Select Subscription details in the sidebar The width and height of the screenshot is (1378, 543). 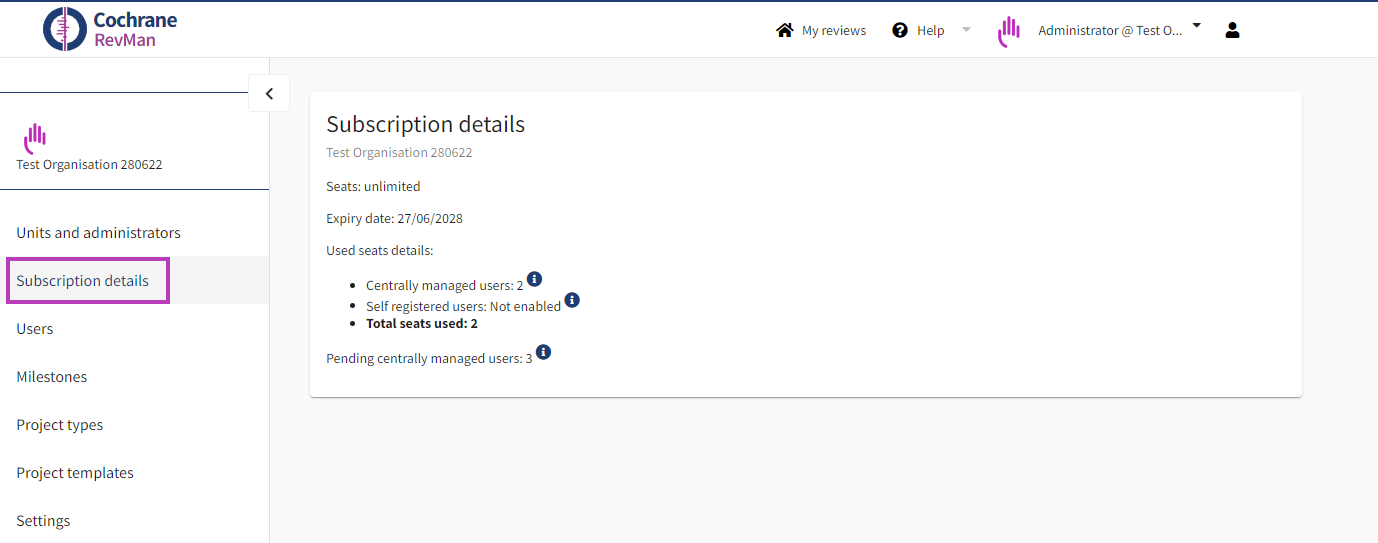pos(83,281)
